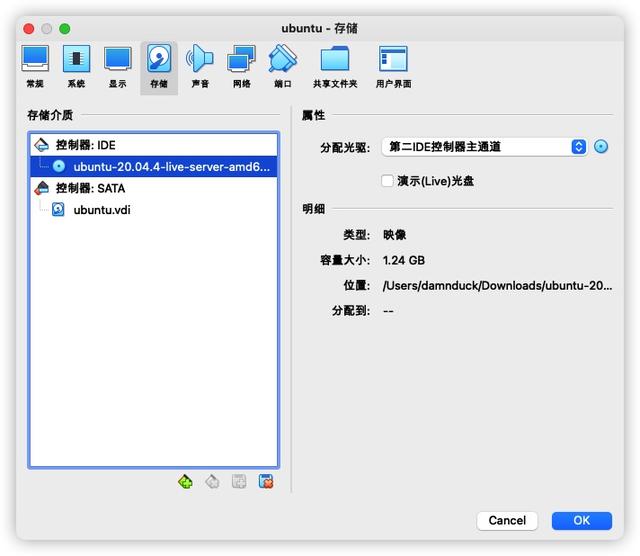The height and width of the screenshot is (556, 640).
Task: Open the 分配光驱 drive dropdown
Action: [484, 147]
